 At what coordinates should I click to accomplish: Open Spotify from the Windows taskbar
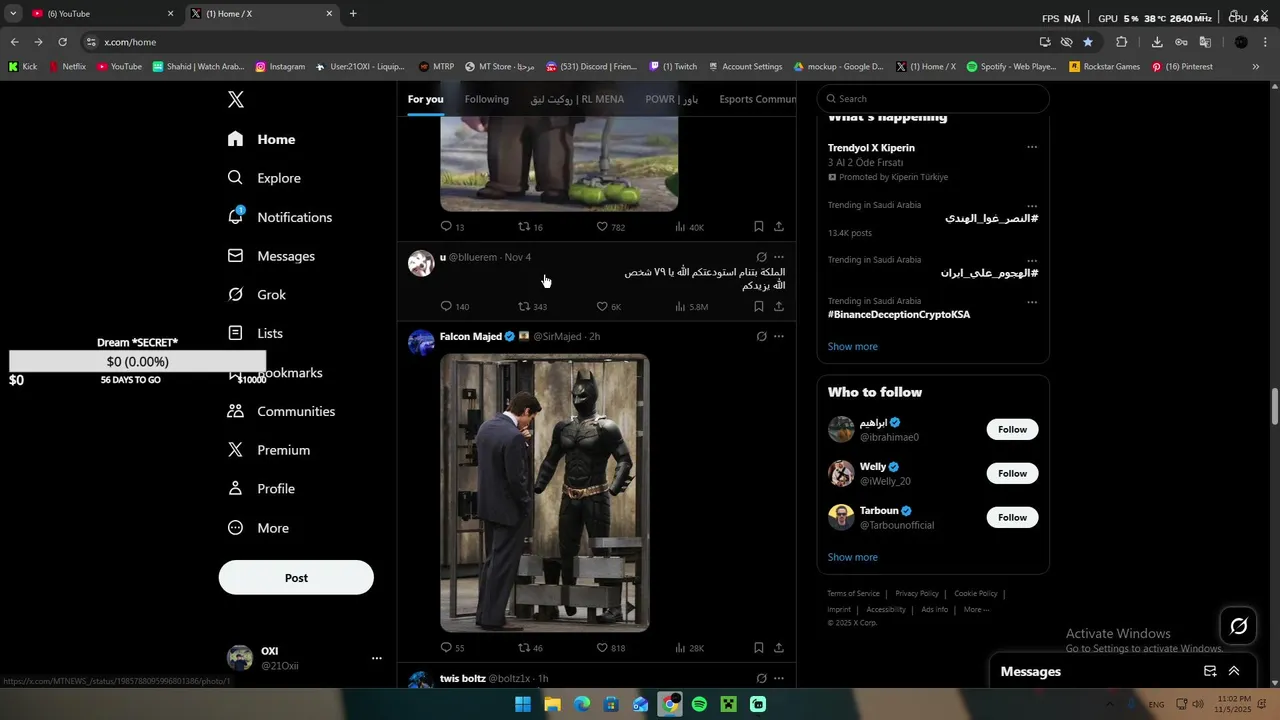[x=700, y=704]
